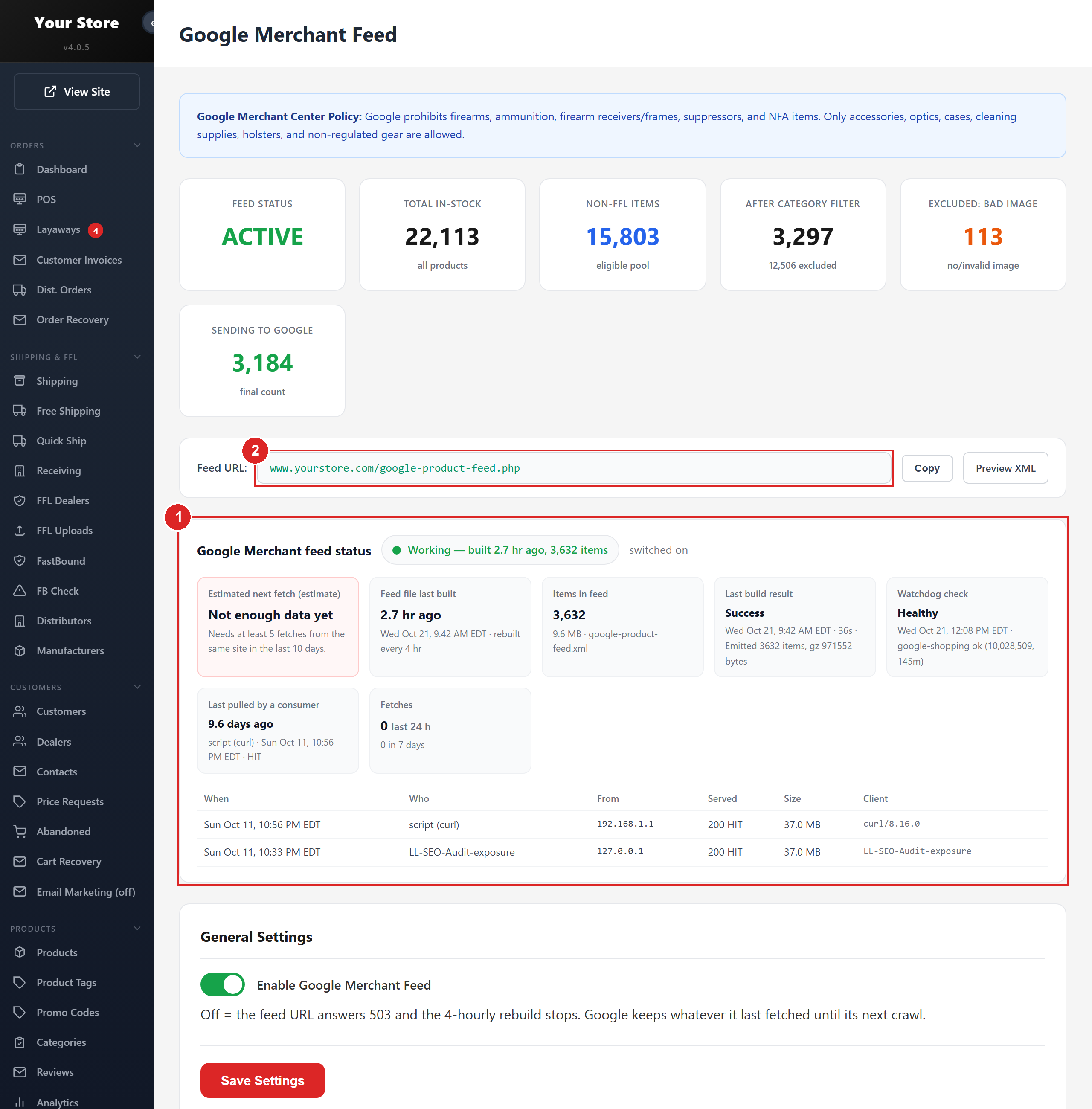Viewport: 1092px width, 1109px height.
Task: Click the POS register icon
Action: pos(20,199)
